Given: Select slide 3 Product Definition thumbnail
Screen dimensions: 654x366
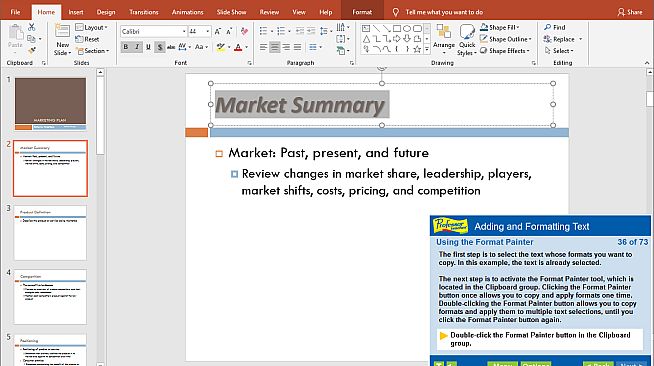Looking at the screenshot, I should 50,232.
